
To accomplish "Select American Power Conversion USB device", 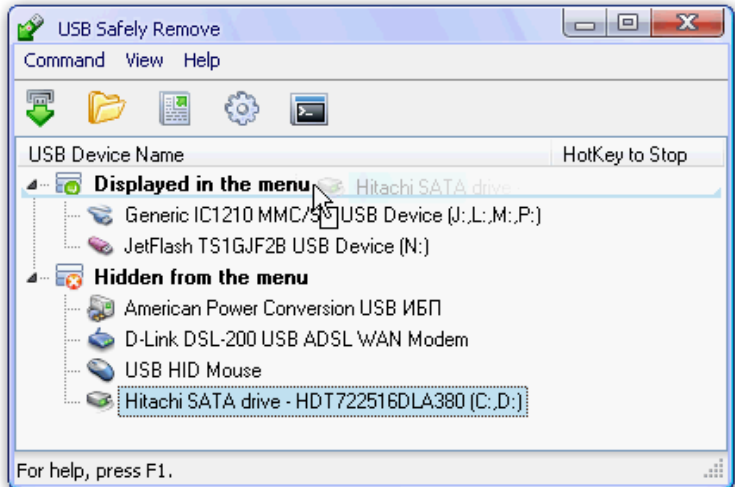I will click(283, 308).
